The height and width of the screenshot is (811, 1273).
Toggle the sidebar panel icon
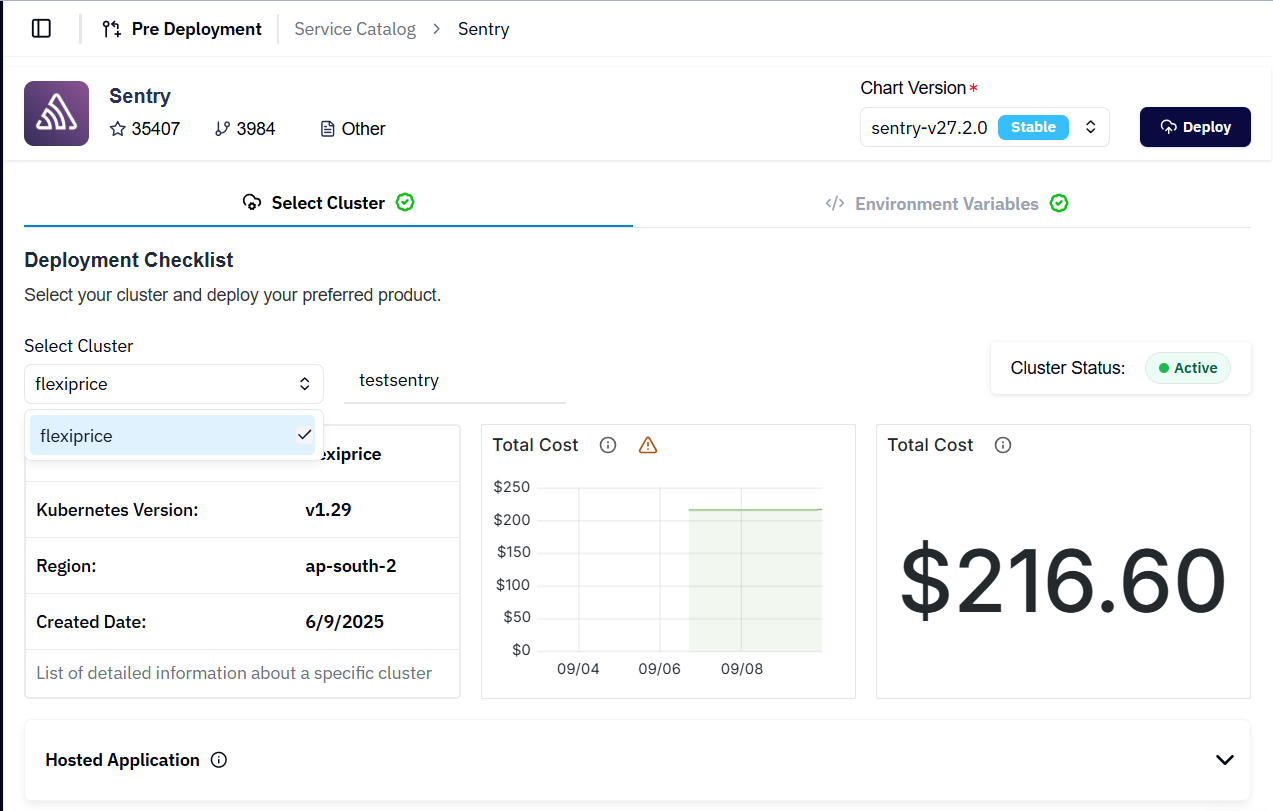41,29
